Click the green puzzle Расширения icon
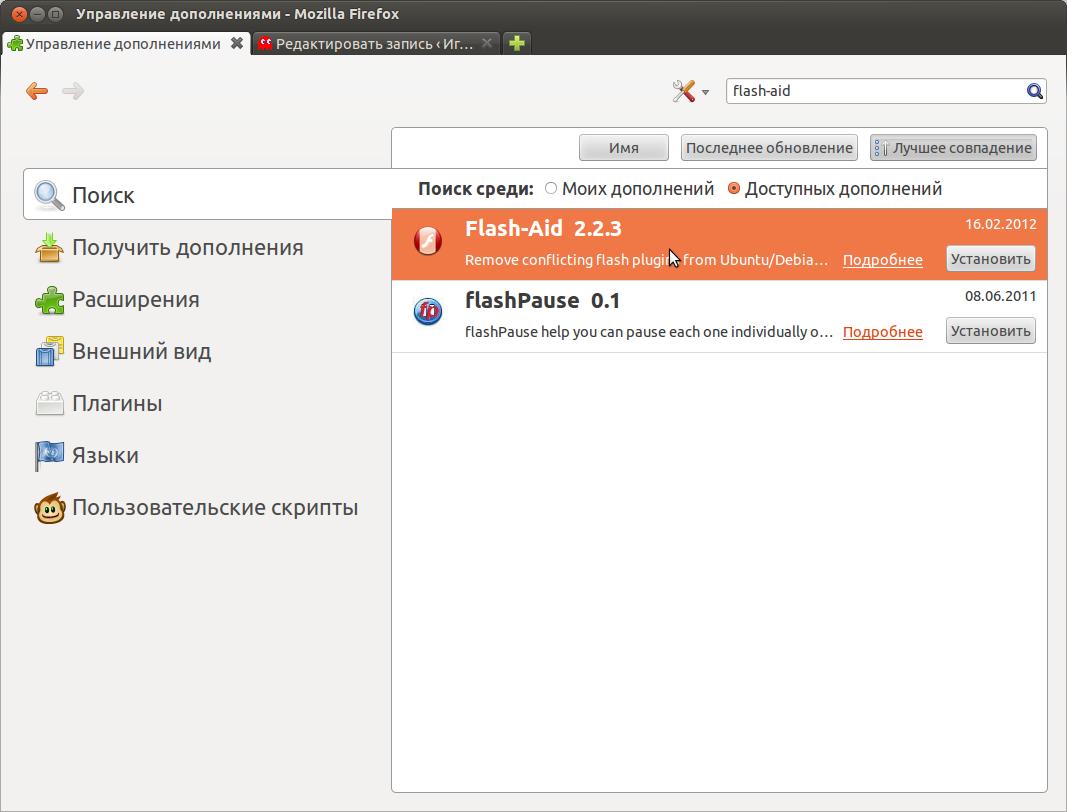The image size is (1067, 812). 49,299
